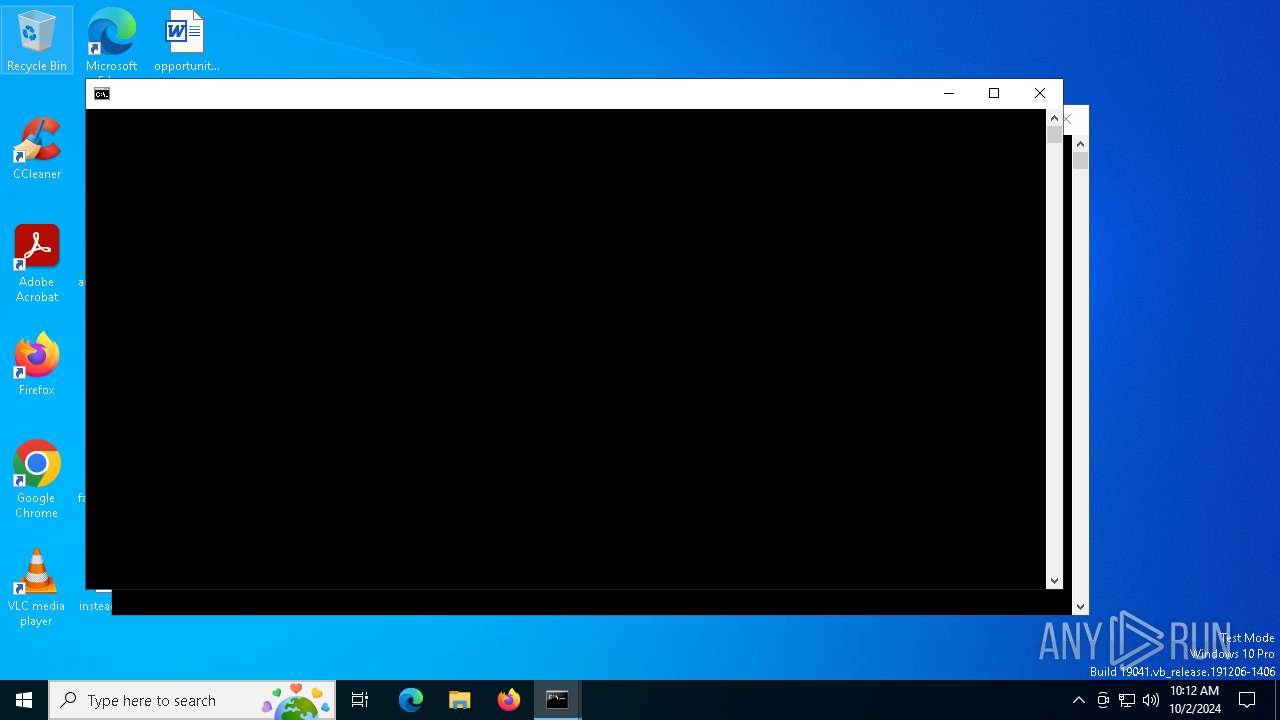
Task: Launch the Adobe Acrobat desktop shortcut
Action: coord(37,264)
